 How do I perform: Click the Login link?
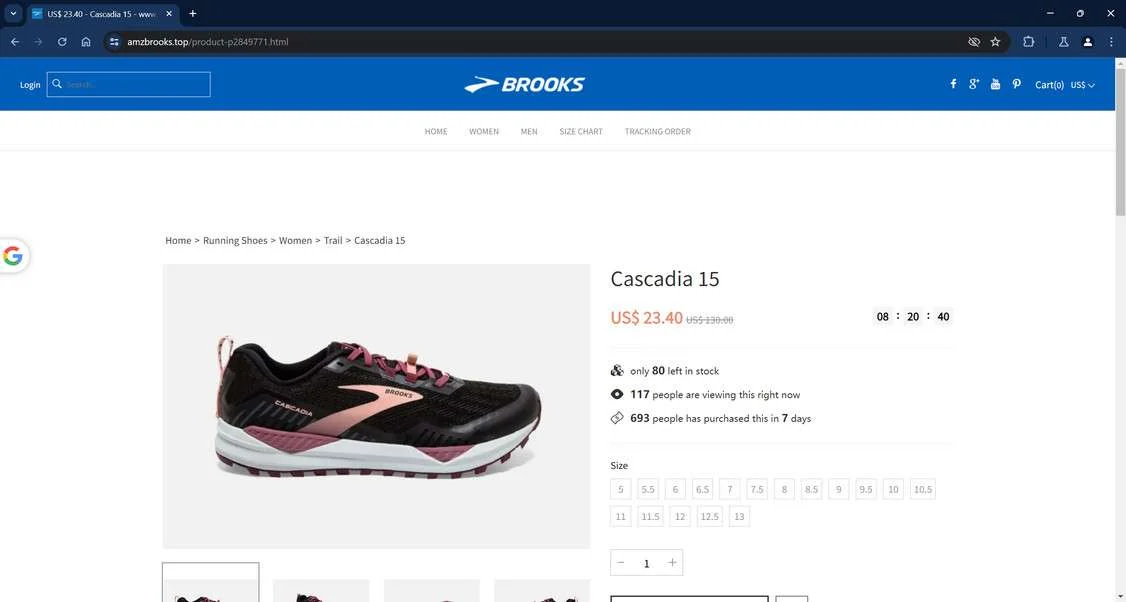point(30,85)
